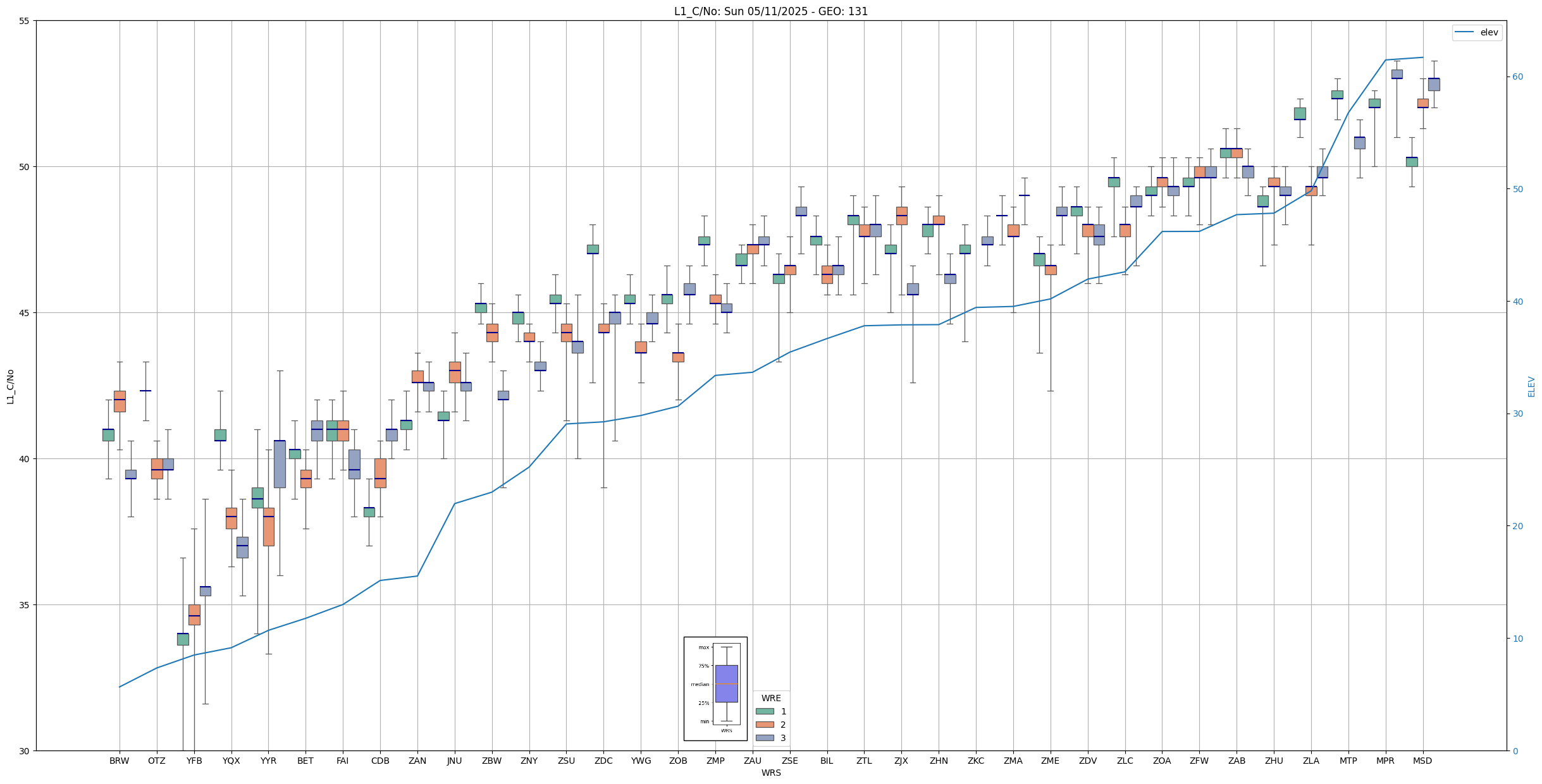This screenshot has width=1542, height=784.
Task: Click the chart title L1_C/No GEO: 131
Action: pyautogui.click(x=770, y=11)
